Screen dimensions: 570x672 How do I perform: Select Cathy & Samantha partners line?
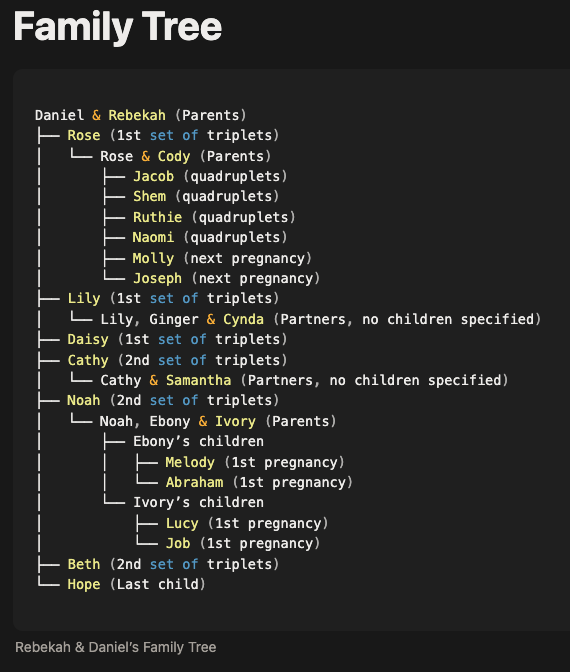pyautogui.click(x=304, y=380)
